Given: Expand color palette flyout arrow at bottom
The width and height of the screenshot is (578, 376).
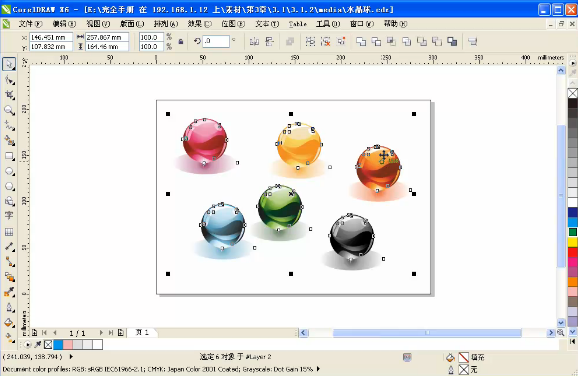Looking at the screenshot, I should tap(572, 341).
